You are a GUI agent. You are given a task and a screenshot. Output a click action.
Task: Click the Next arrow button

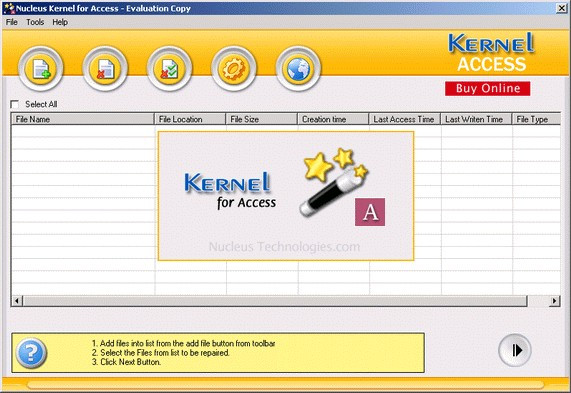tap(515, 350)
